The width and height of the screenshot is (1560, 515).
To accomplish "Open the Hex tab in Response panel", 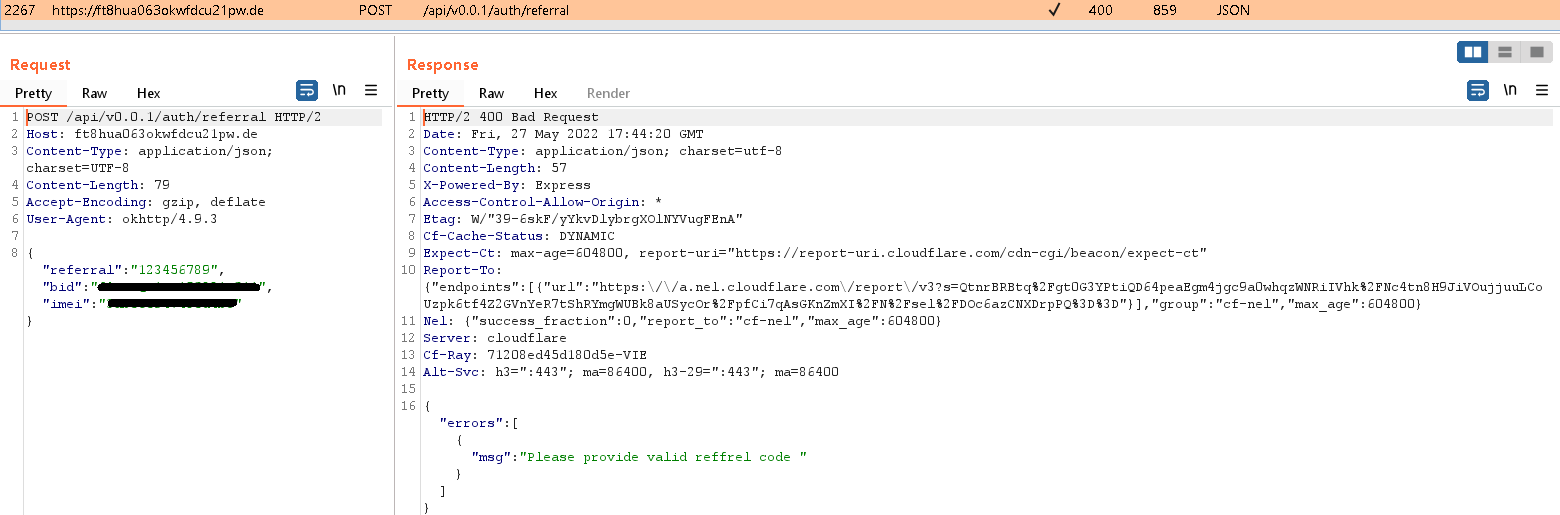I will 545,93.
